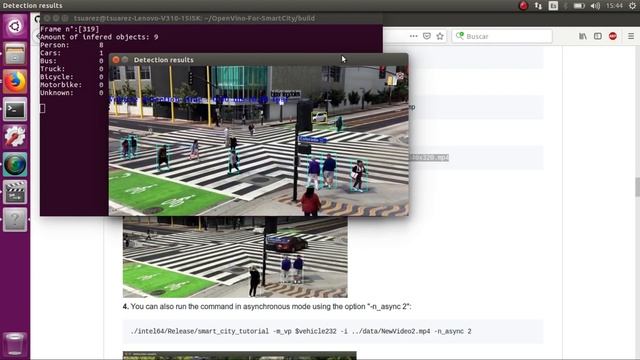The height and width of the screenshot is (360, 640).
Task: Click the step 4 text about asynchronous mode
Action: click(x=267, y=307)
